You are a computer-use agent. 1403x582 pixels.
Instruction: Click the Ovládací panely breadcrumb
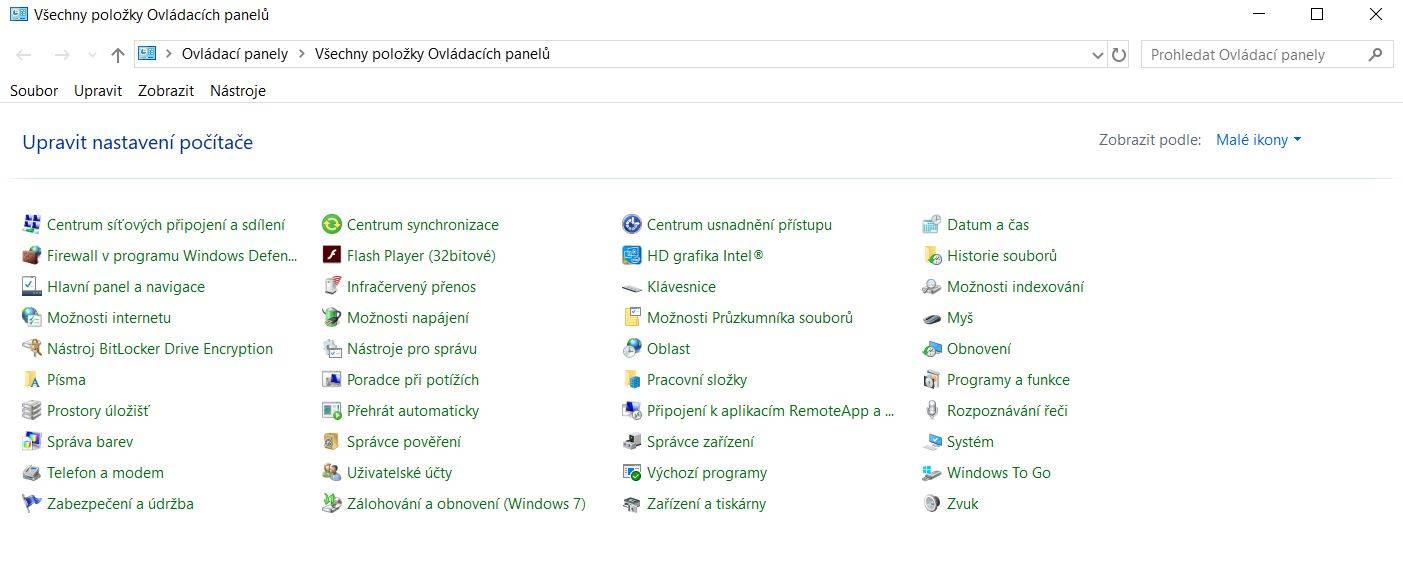point(235,54)
